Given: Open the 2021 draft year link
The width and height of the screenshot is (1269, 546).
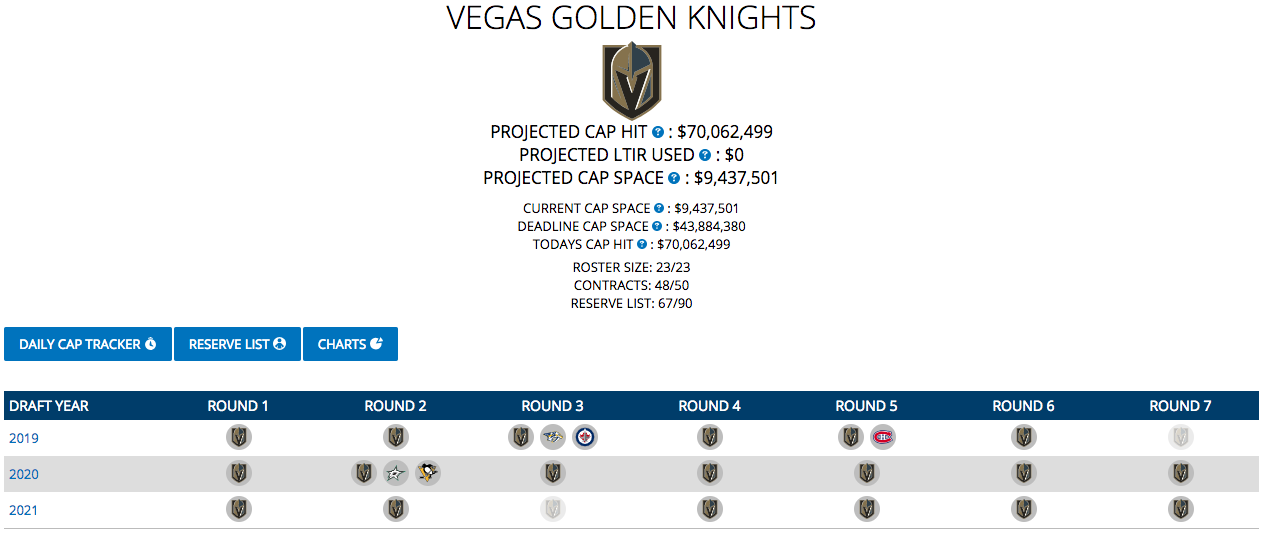Looking at the screenshot, I should click(x=24, y=510).
